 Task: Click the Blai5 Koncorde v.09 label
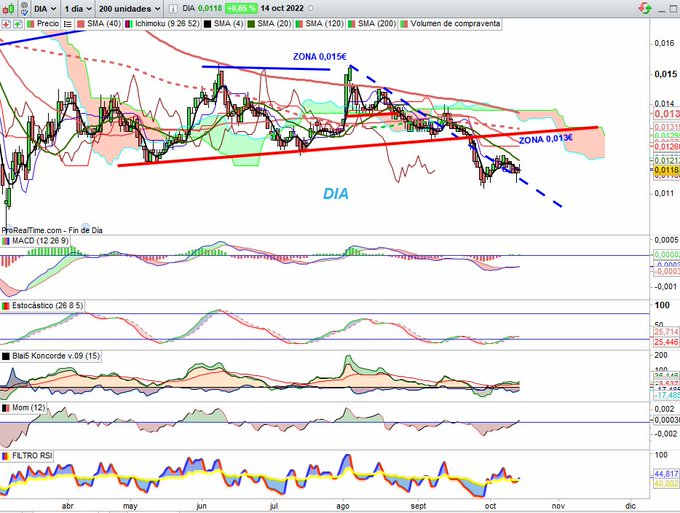pos(56,356)
